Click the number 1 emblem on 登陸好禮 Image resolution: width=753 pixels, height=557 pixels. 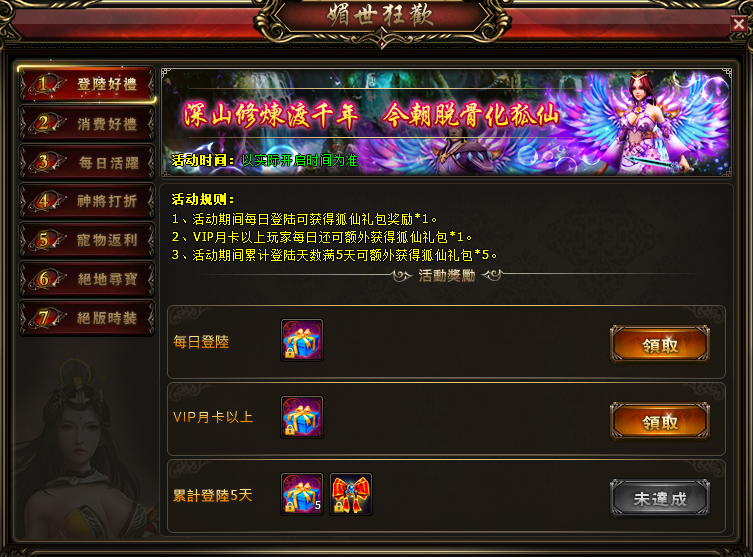[x=44, y=85]
